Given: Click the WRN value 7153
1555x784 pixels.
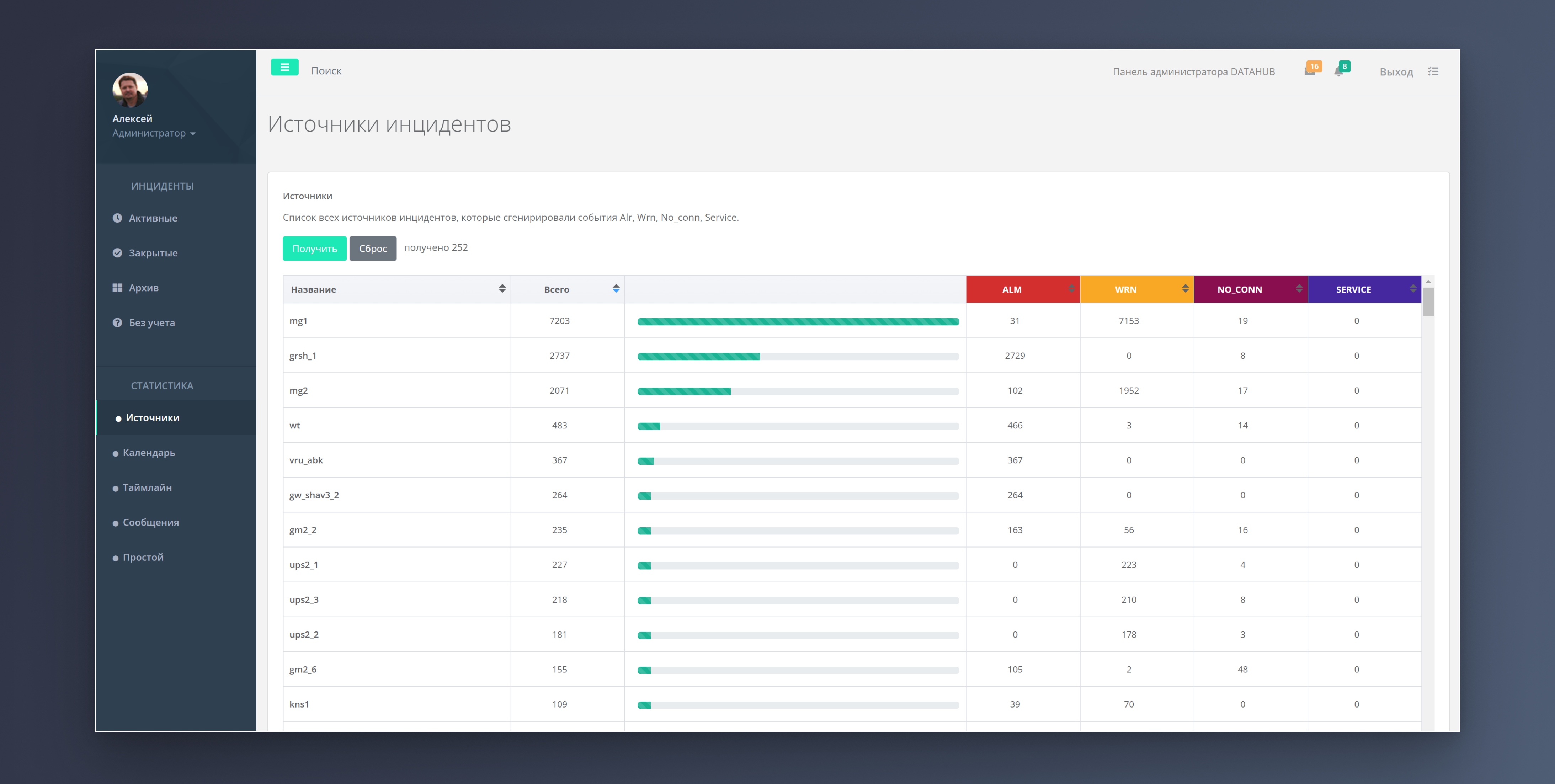Looking at the screenshot, I should pyautogui.click(x=1128, y=321).
